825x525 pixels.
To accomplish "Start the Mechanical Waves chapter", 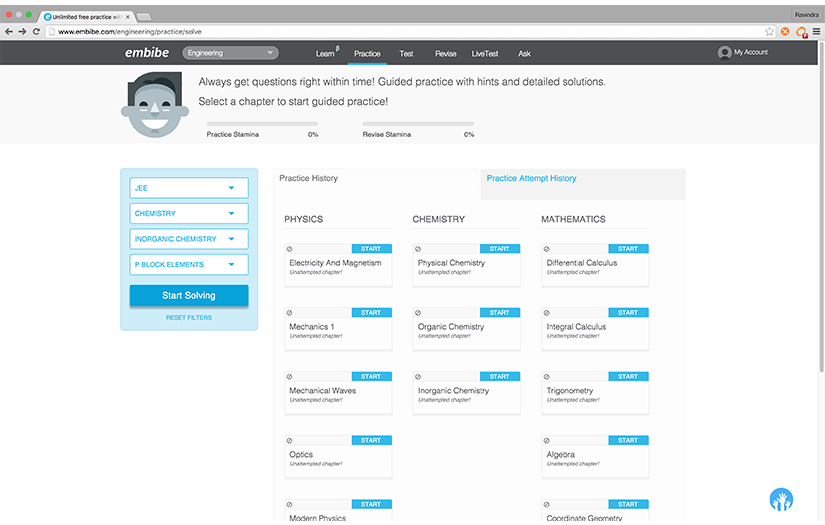I will [371, 377].
